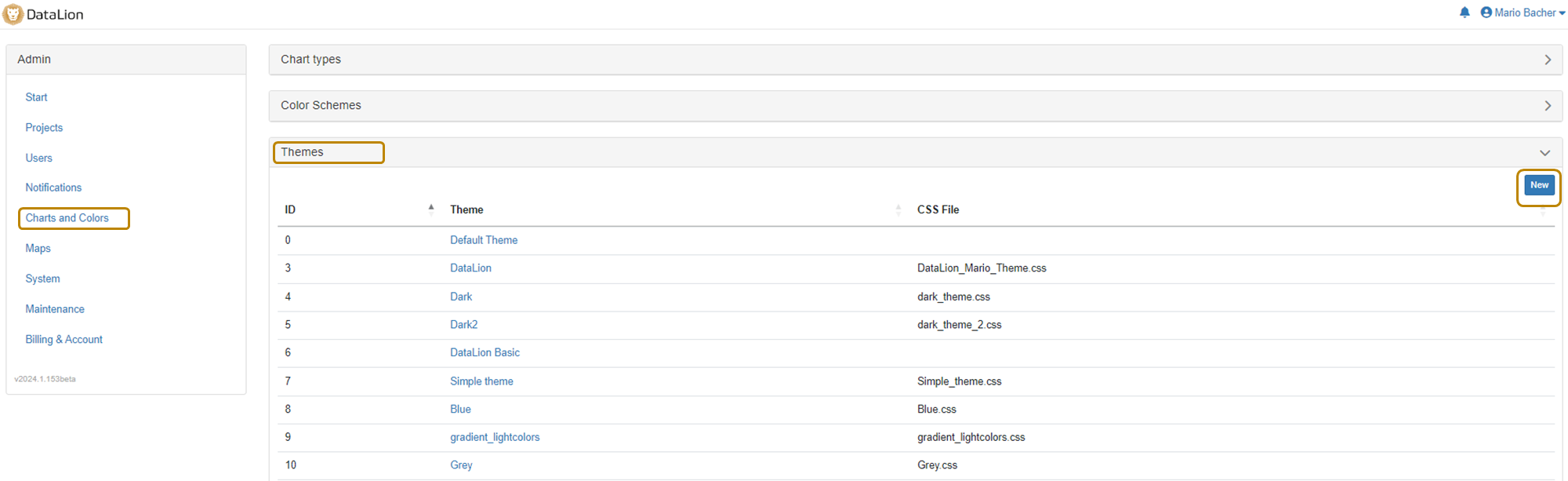
Task: Open the DataLion theme link
Action: coord(470,268)
